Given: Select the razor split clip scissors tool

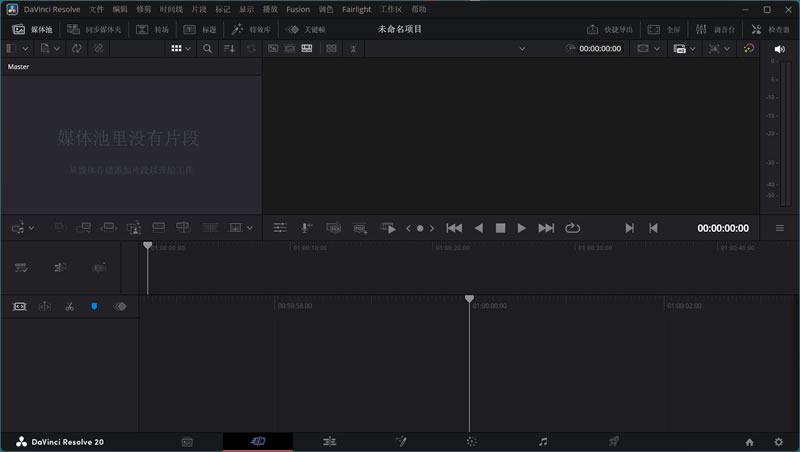Looking at the screenshot, I should [69, 307].
